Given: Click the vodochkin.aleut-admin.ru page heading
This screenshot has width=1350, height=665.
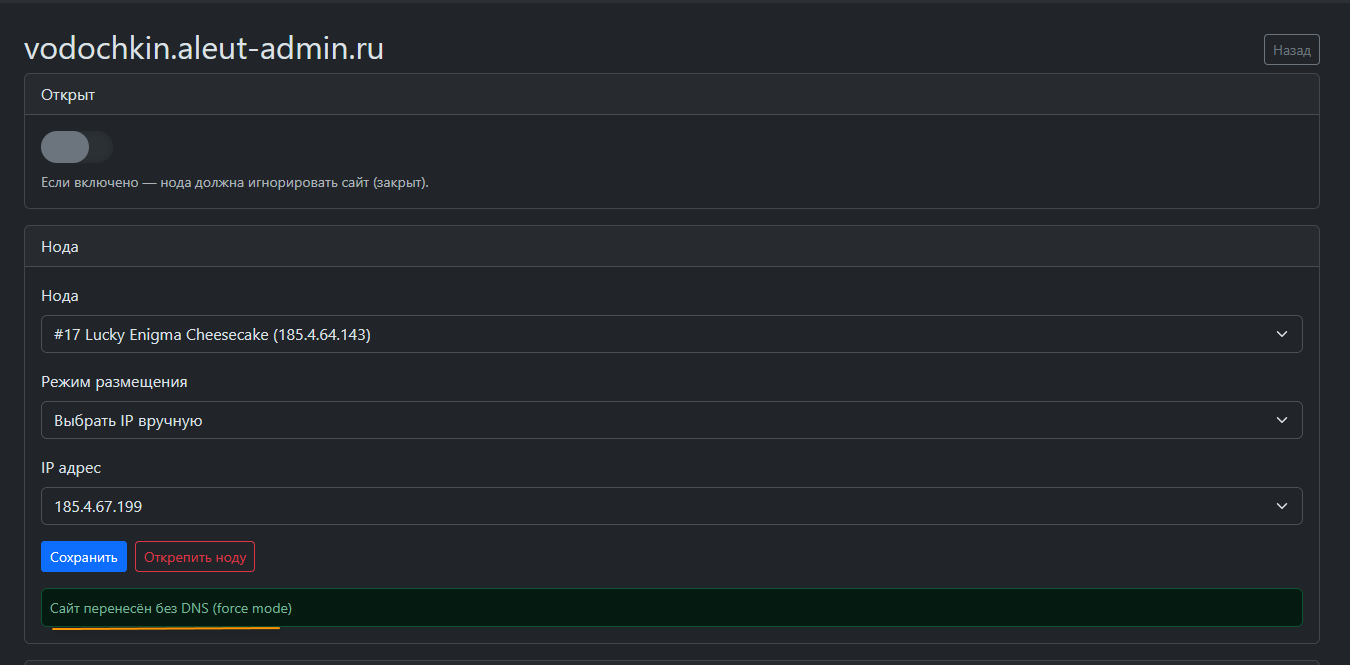Looking at the screenshot, I should (204, 49).
